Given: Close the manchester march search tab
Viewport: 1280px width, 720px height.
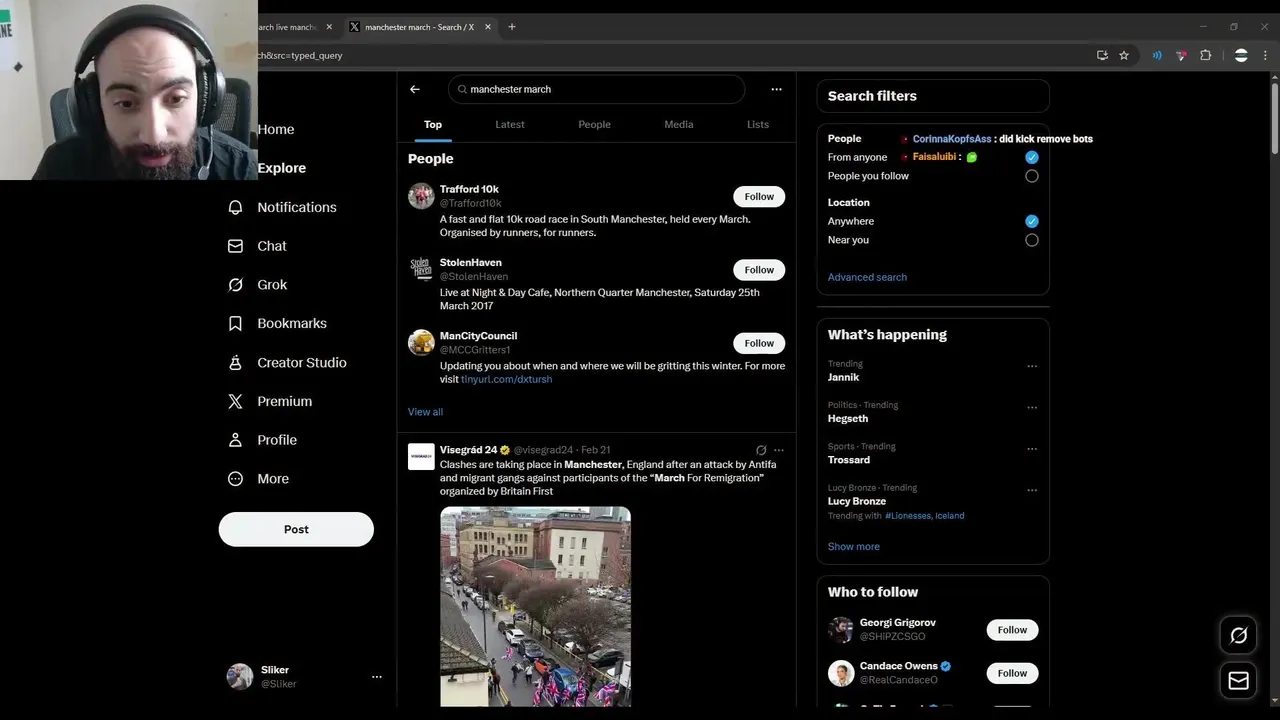Looking at the screenshot, I should tap(488, 27).
